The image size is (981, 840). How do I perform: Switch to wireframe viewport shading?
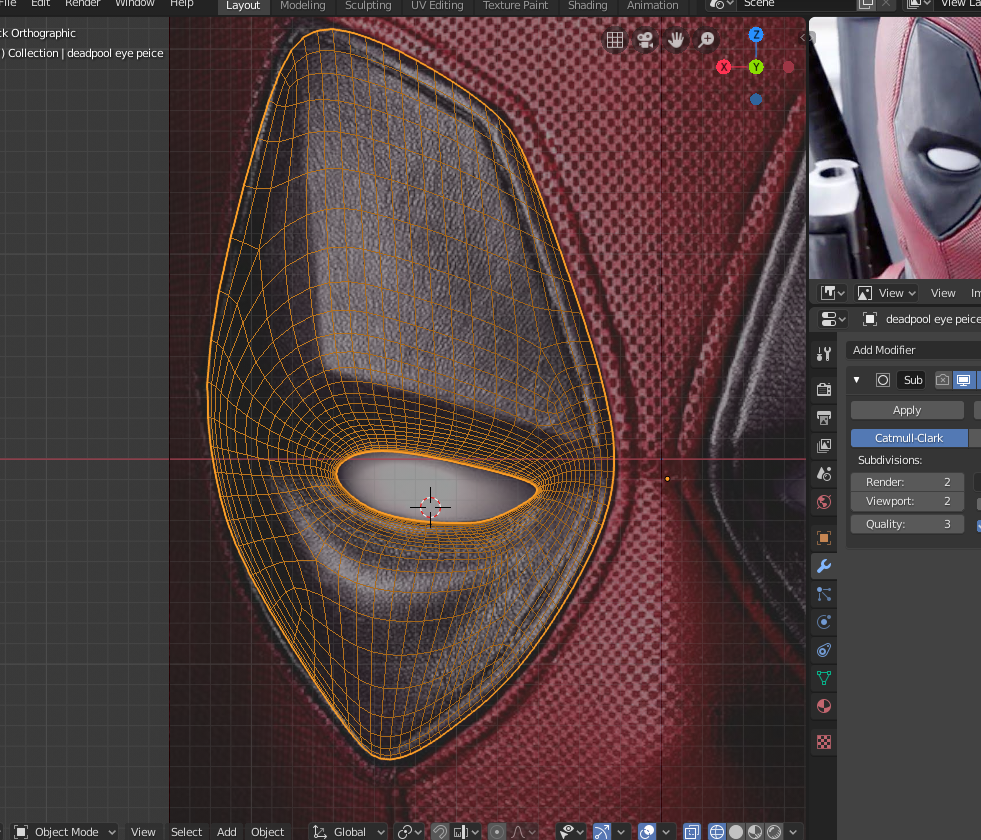pyautogui.click(x=717, y=832)
